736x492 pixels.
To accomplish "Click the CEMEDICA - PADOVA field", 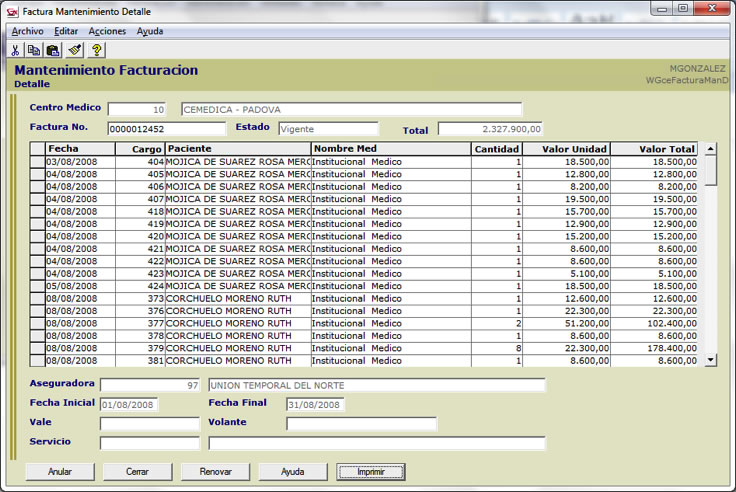I will point(352,109).
